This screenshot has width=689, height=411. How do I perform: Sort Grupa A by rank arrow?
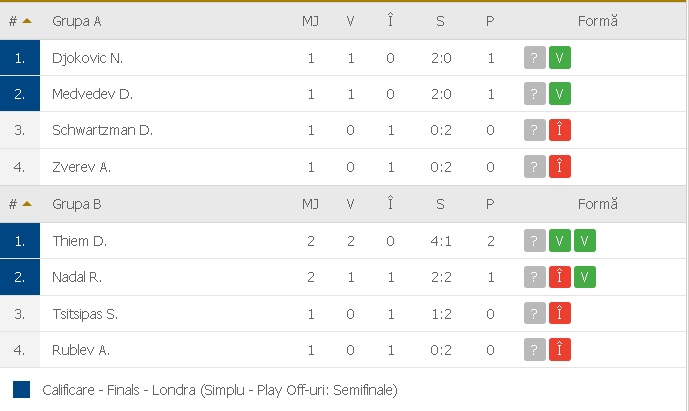(x=27, y=20)
